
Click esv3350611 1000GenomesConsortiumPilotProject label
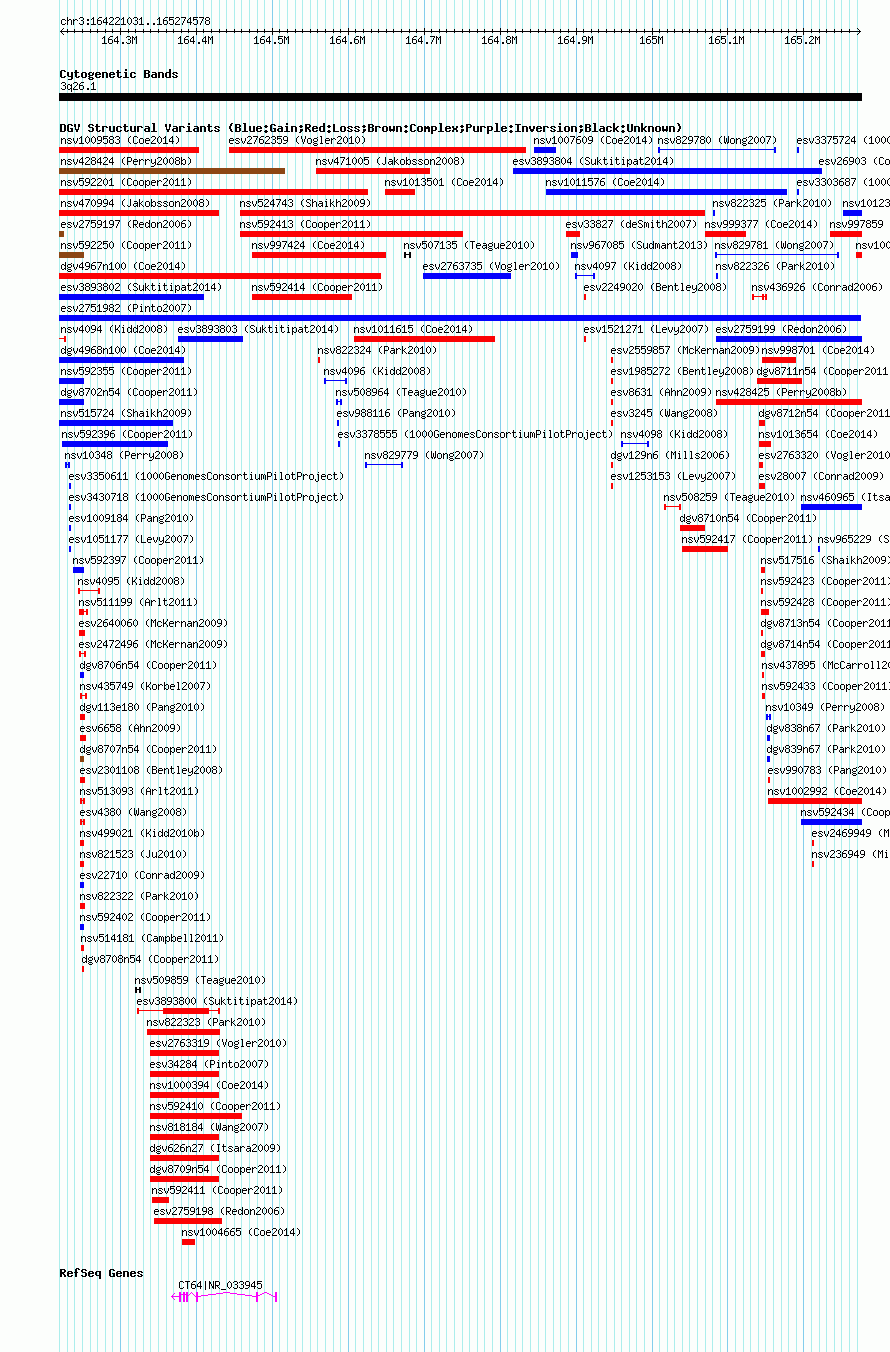pyautogui.click(x=206, y=476)
